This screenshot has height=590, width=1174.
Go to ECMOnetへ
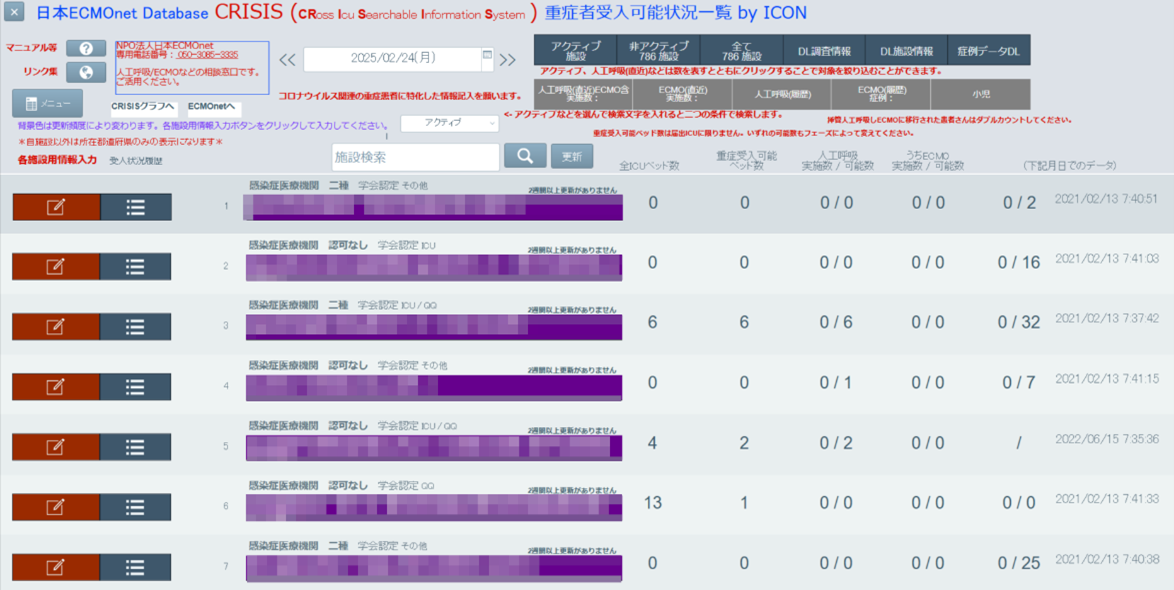pyautogui.click(x=214, y=107)
